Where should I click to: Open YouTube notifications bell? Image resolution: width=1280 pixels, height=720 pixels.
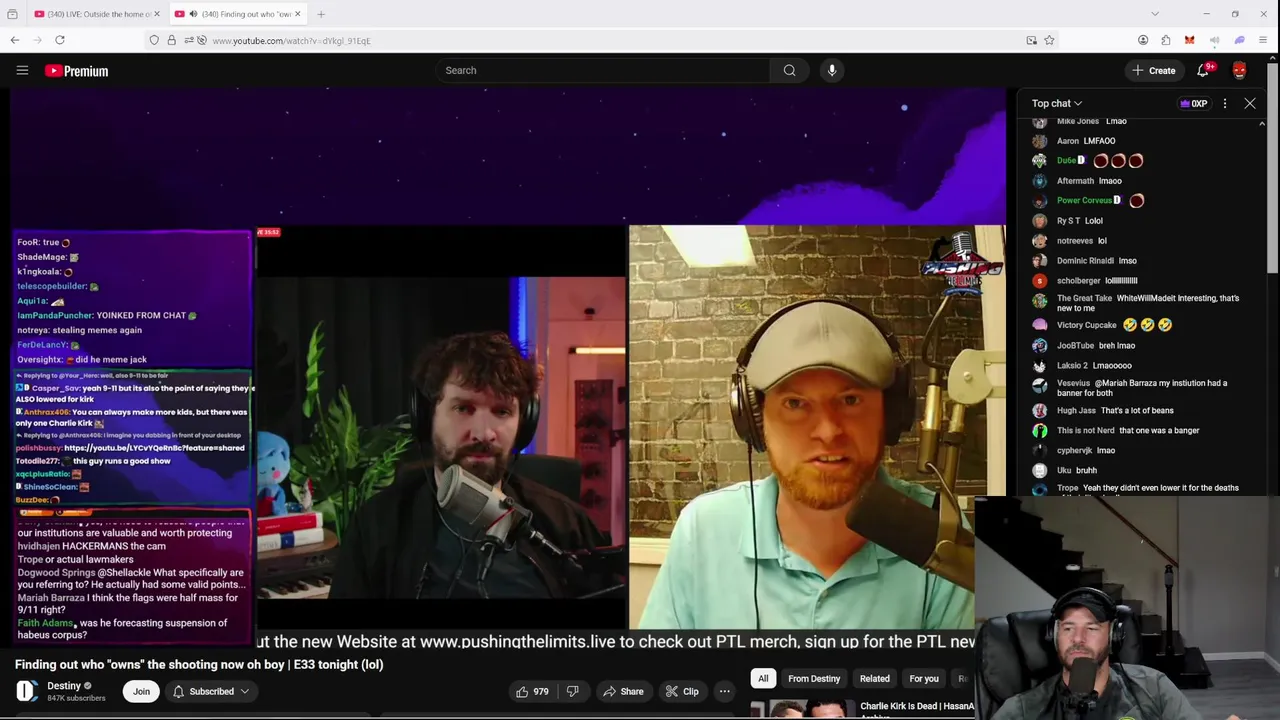pyautogui.click(x=1203, y=70)
